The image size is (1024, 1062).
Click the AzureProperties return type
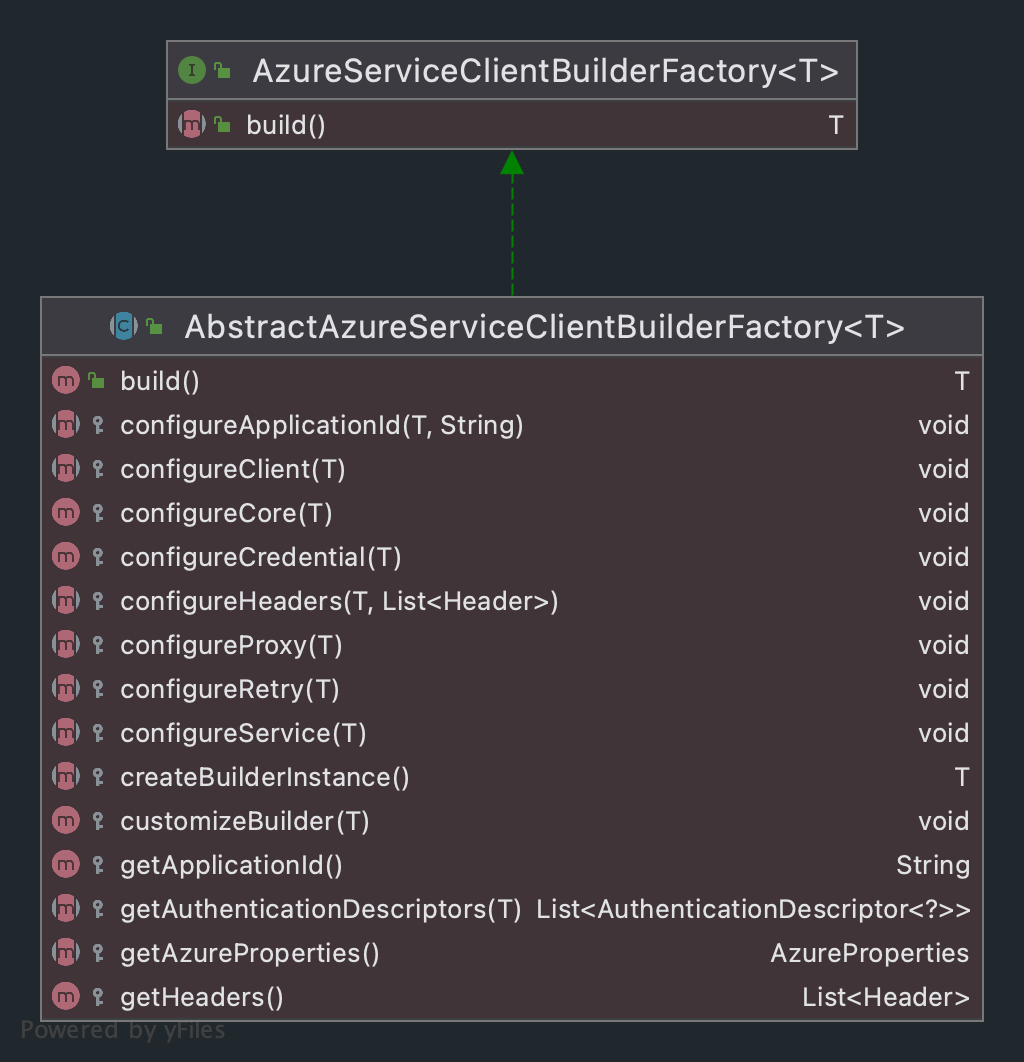pyautogui.click(x=870, y=954)
